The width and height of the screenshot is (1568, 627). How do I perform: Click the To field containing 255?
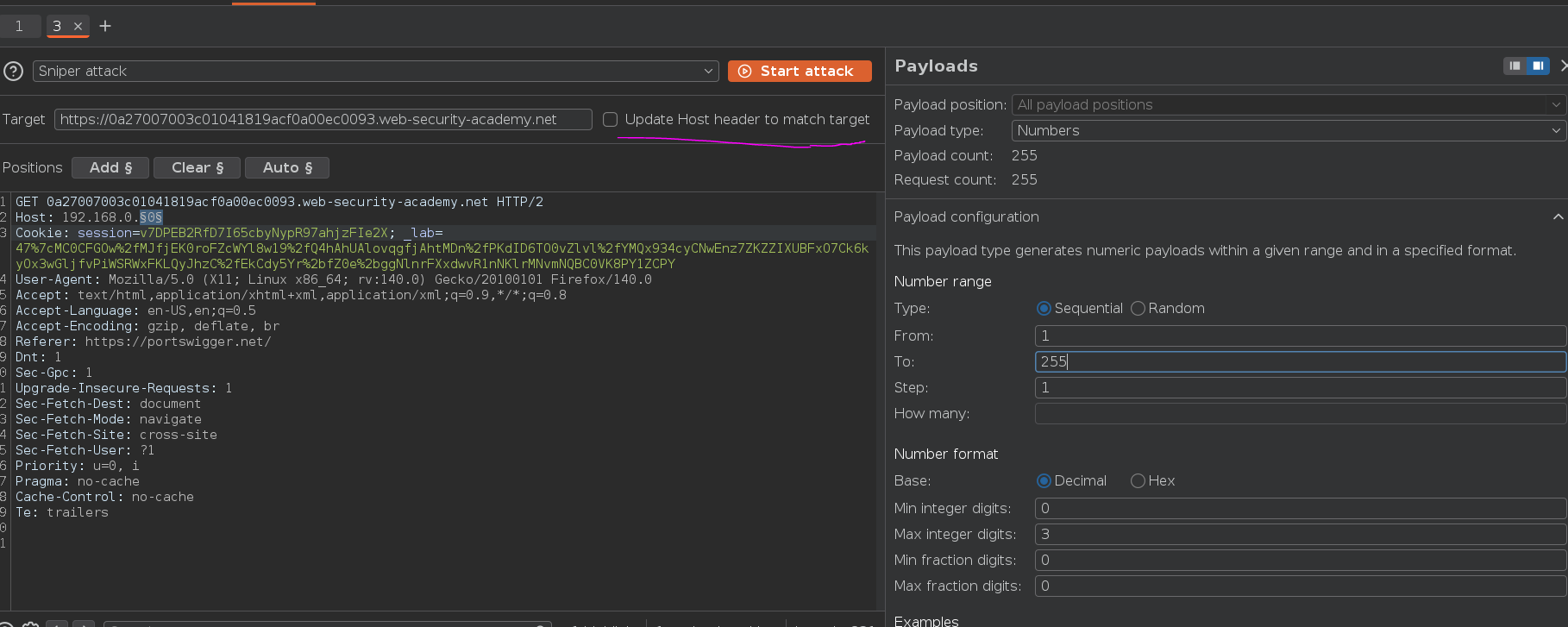tap(1301, 361)
